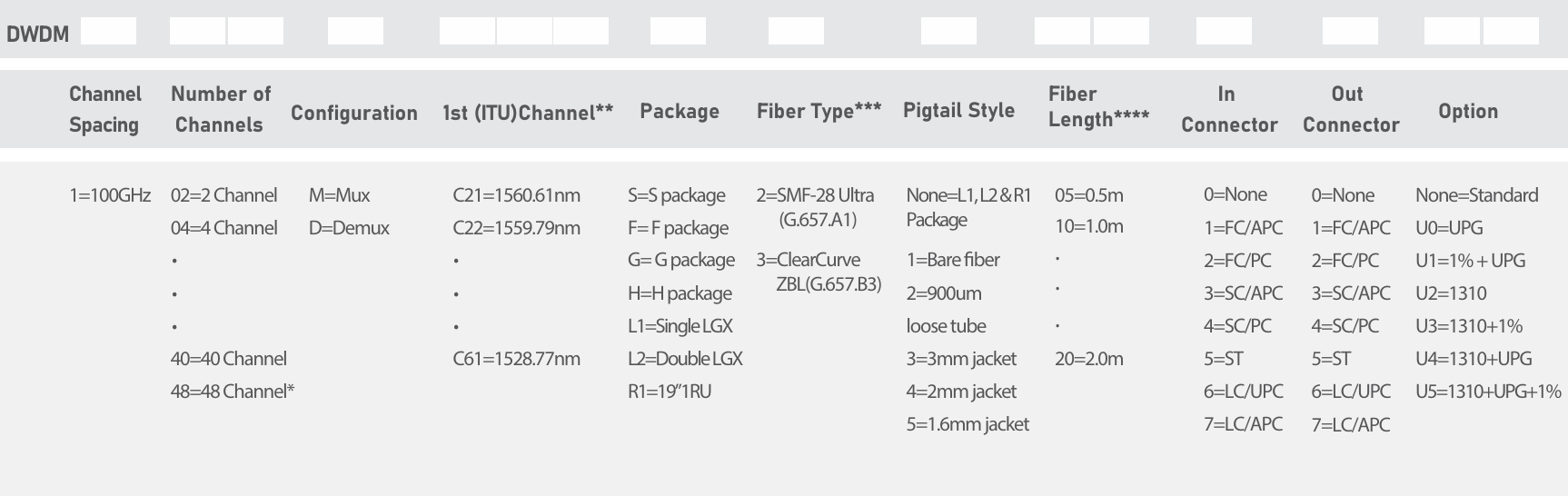
Task: Select the 1=100GHz spacing entry
Action: coord(110,195)
